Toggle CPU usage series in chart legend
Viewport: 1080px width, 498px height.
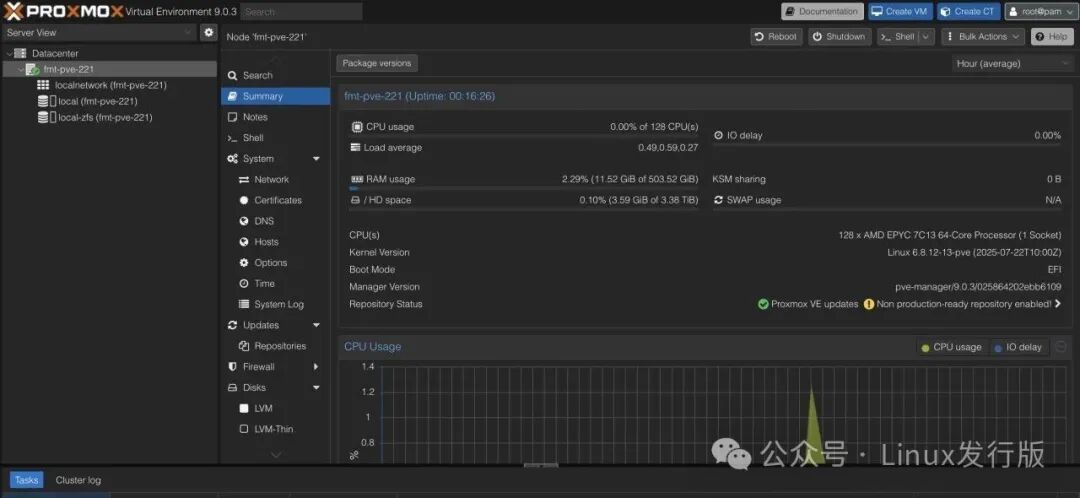(x=950, y=347)
